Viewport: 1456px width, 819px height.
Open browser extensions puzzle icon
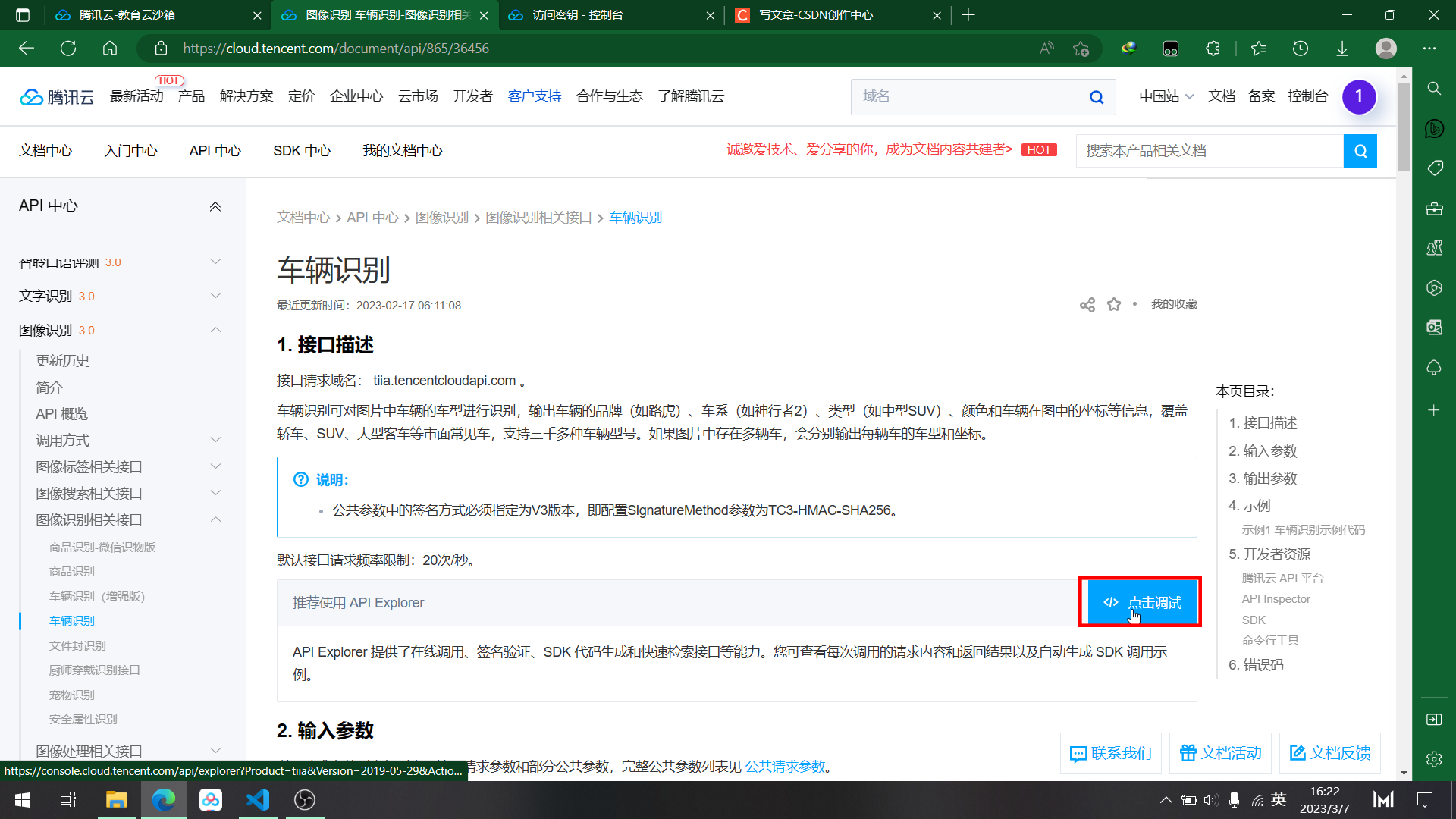tap(1213, 49)
